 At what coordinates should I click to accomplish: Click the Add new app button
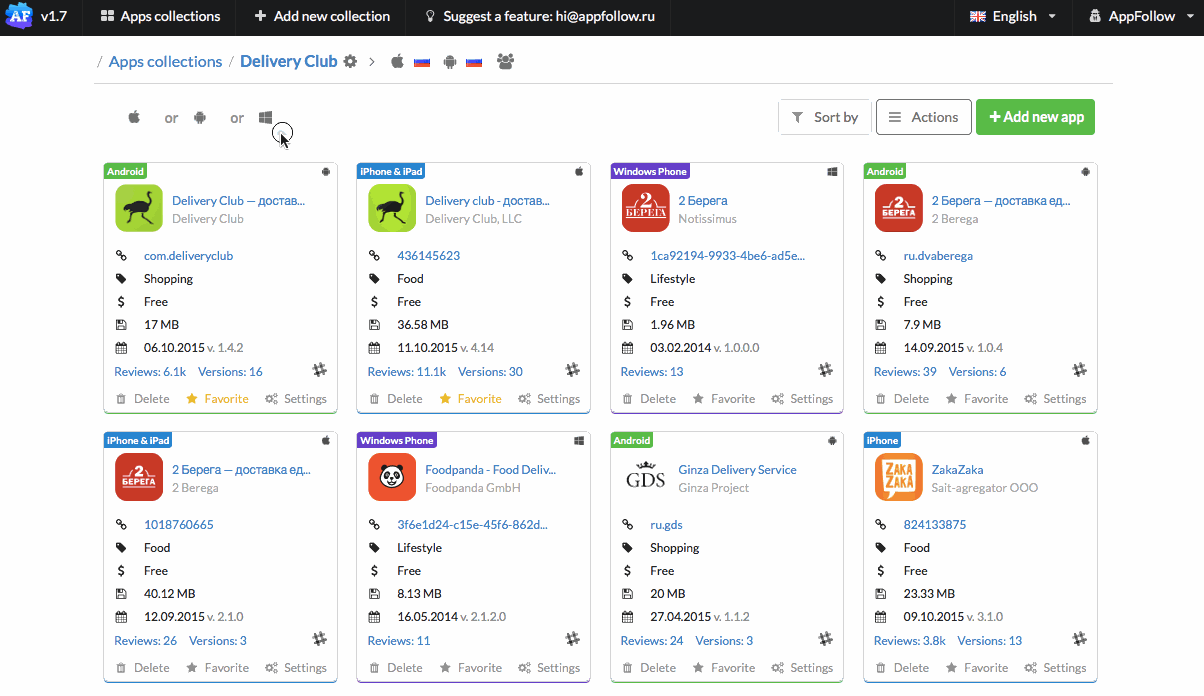point(1036,117)
